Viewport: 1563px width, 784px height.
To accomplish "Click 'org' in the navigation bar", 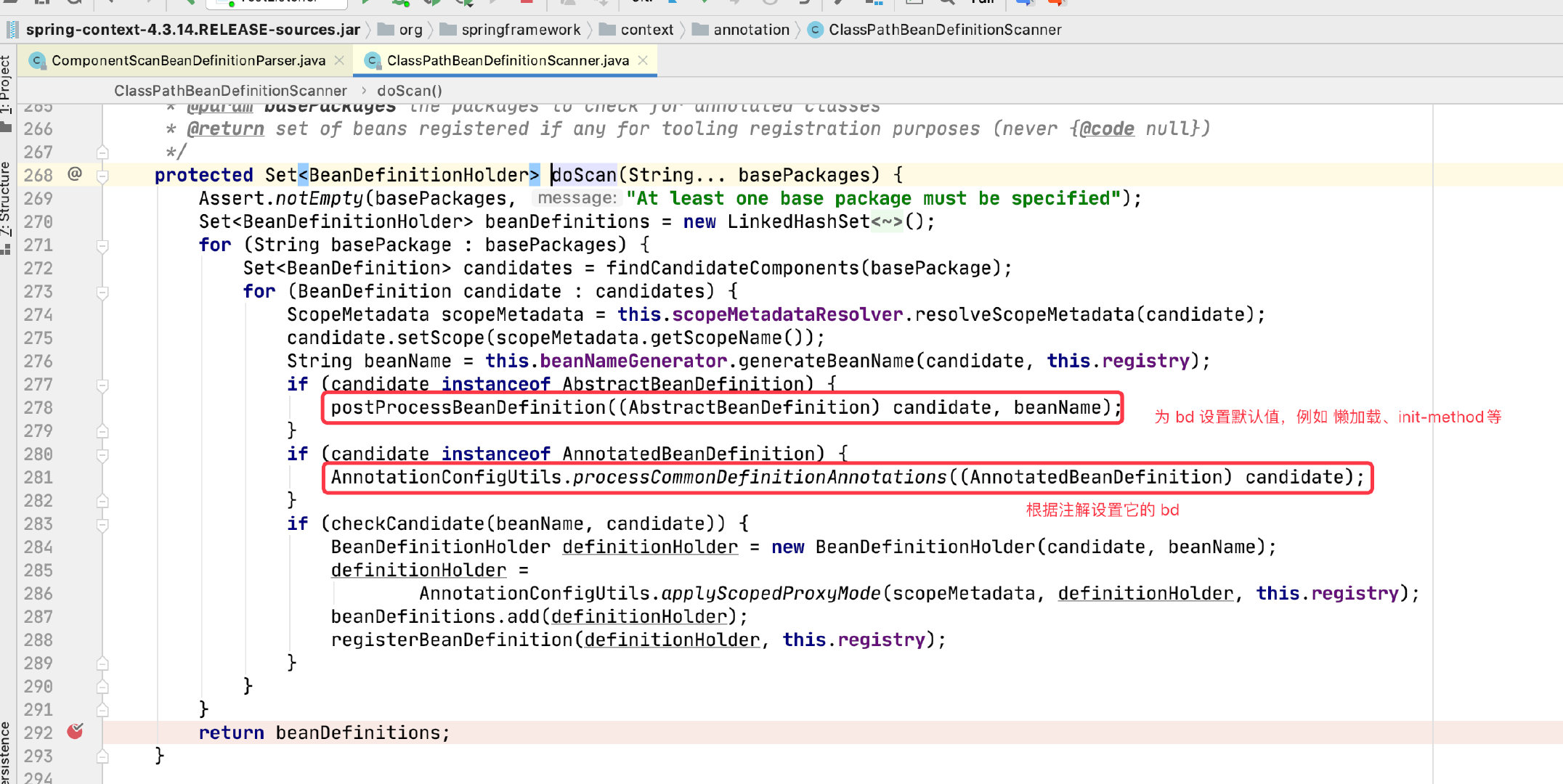I will click(x=410, y=30).
